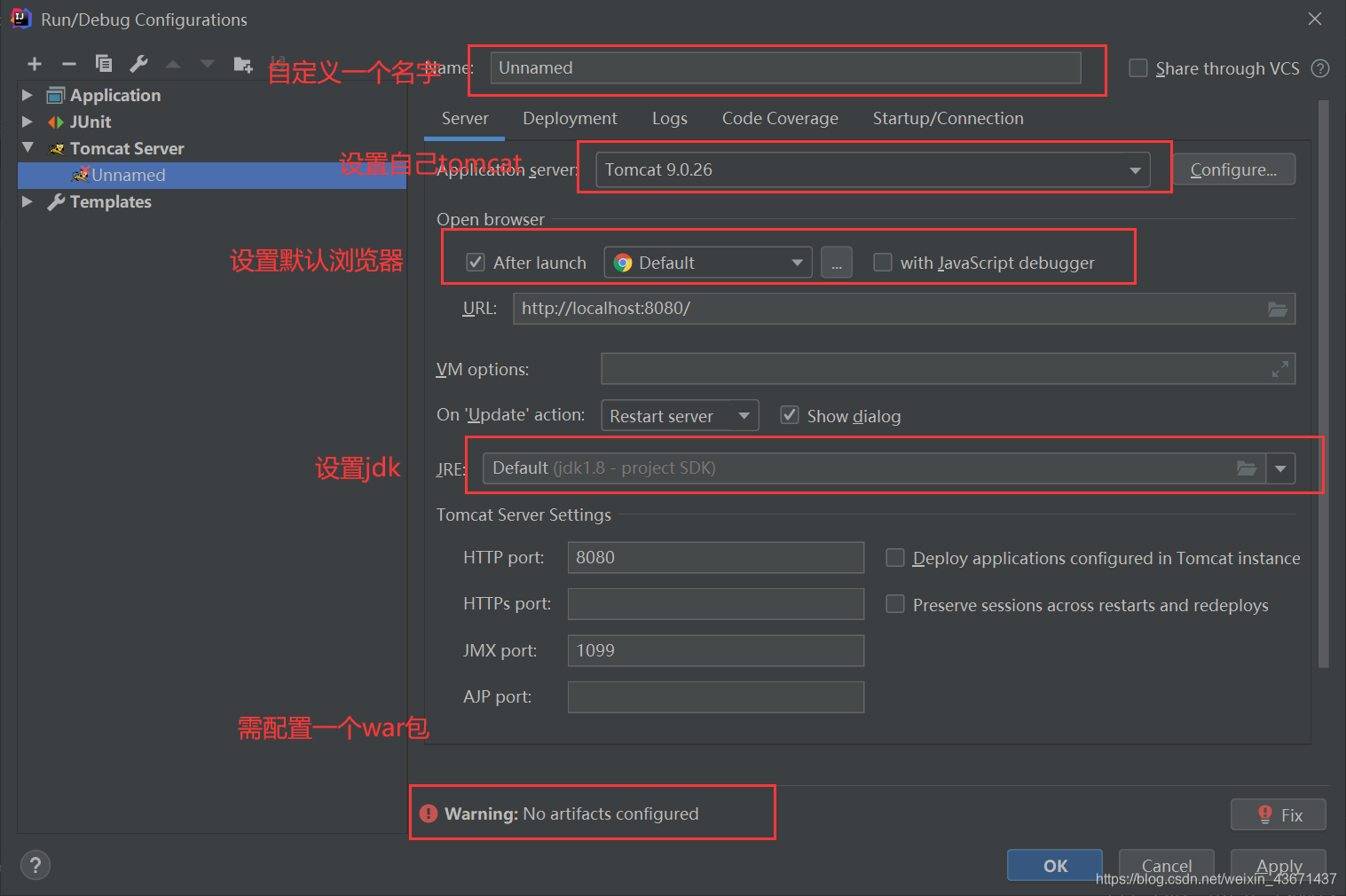Move configuration down arrow

click(208, 64)
